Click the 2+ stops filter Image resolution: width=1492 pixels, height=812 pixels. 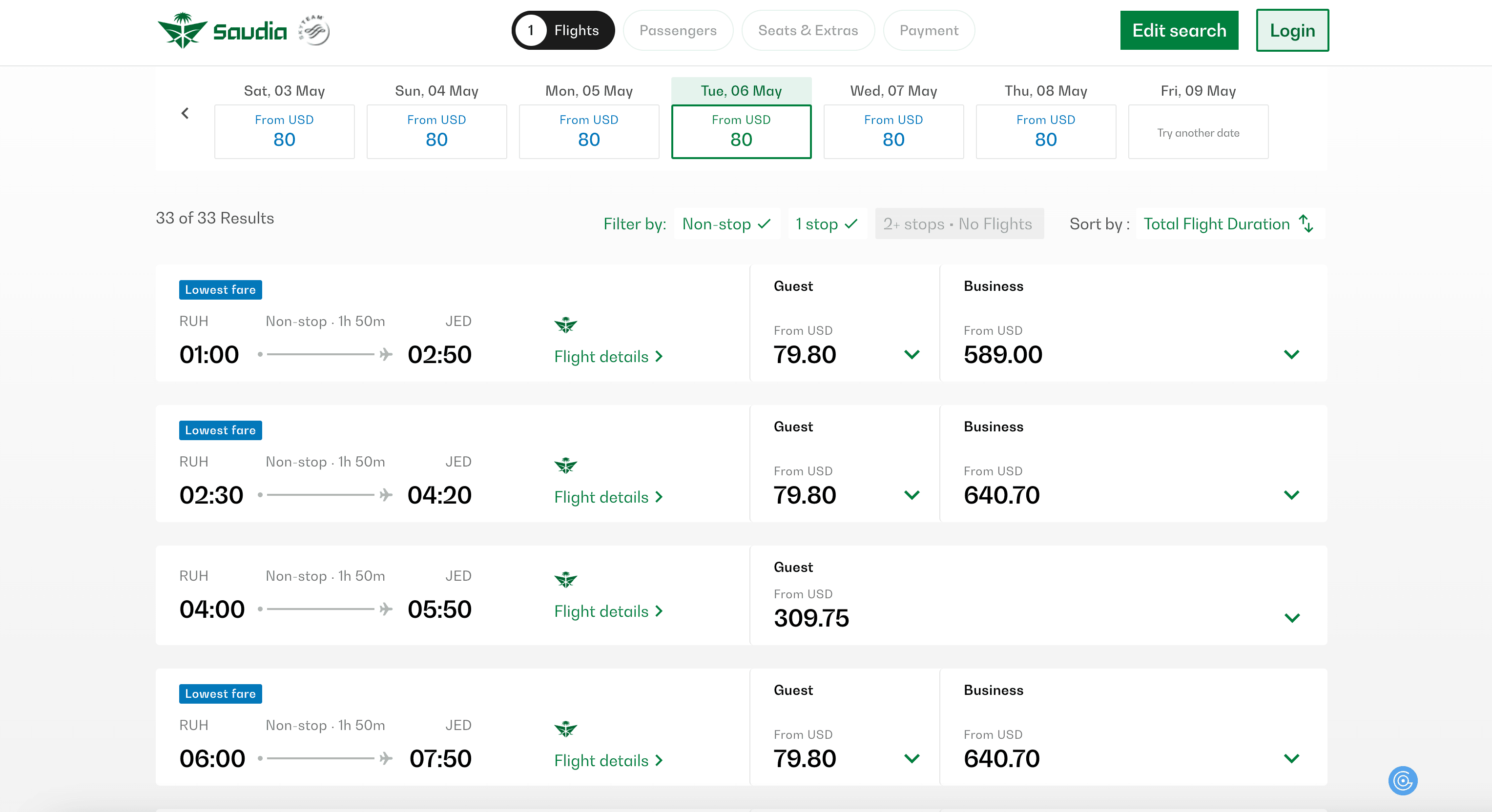(958, 224)
